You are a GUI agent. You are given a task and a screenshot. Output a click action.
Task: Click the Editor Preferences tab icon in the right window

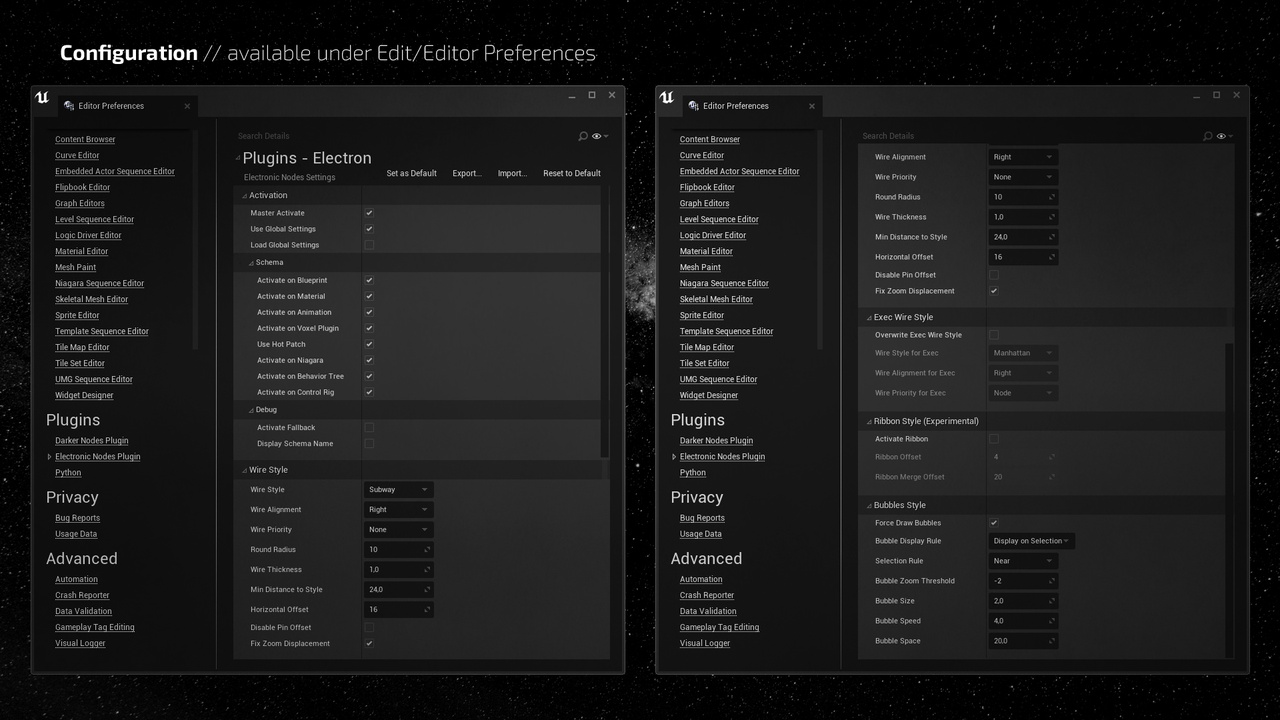coord(693,106)
